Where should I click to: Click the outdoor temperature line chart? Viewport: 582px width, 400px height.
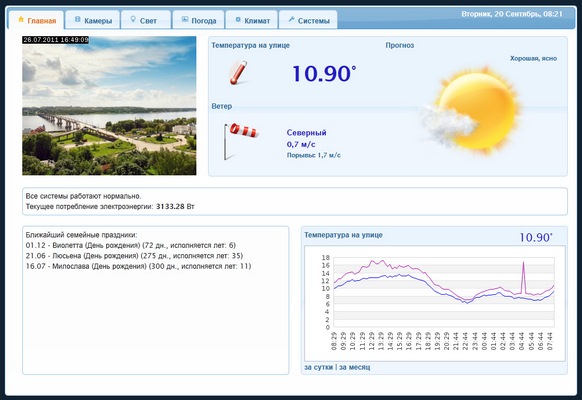coord(435,303)
